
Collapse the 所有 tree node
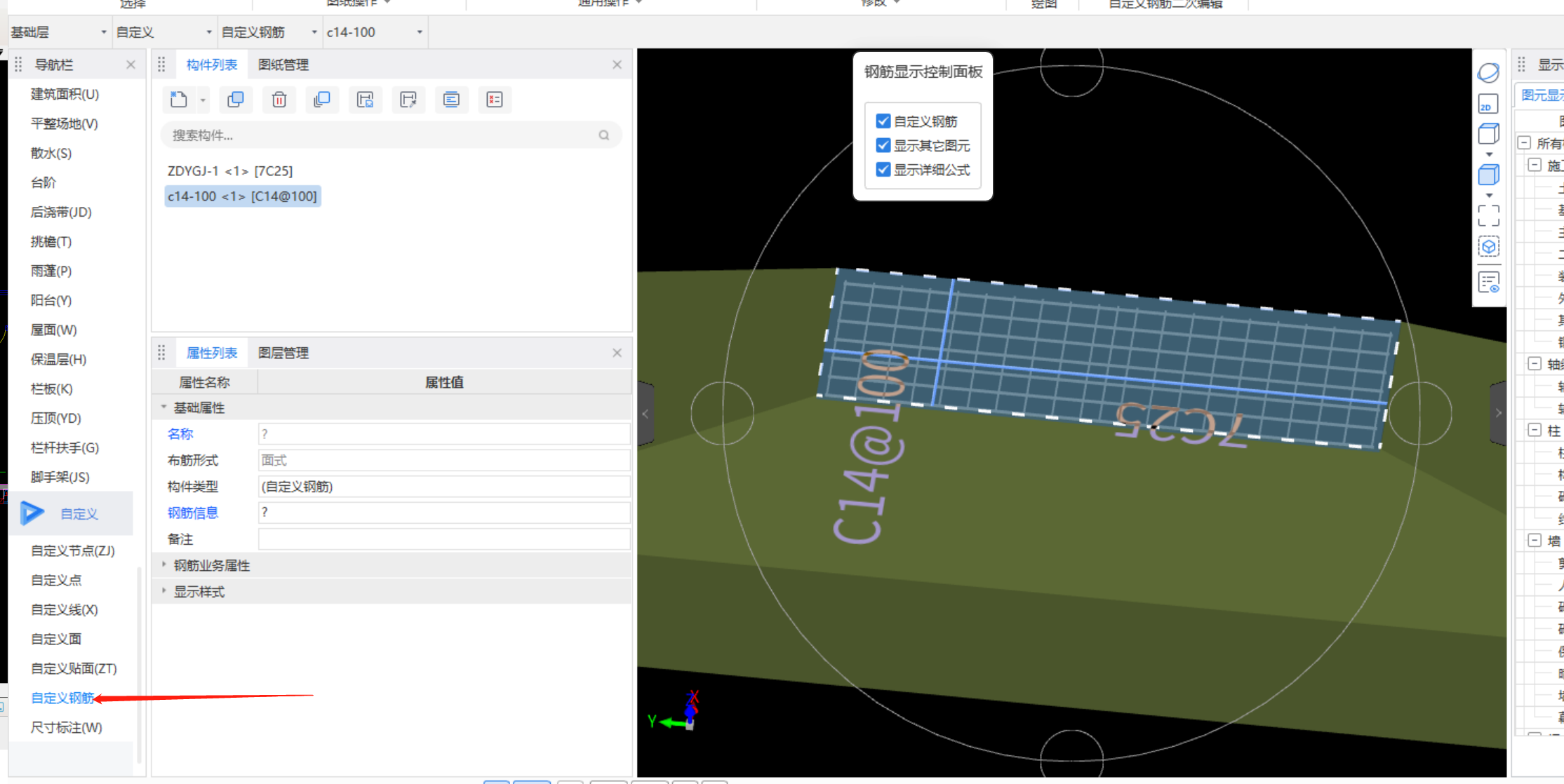(1524, 143)
